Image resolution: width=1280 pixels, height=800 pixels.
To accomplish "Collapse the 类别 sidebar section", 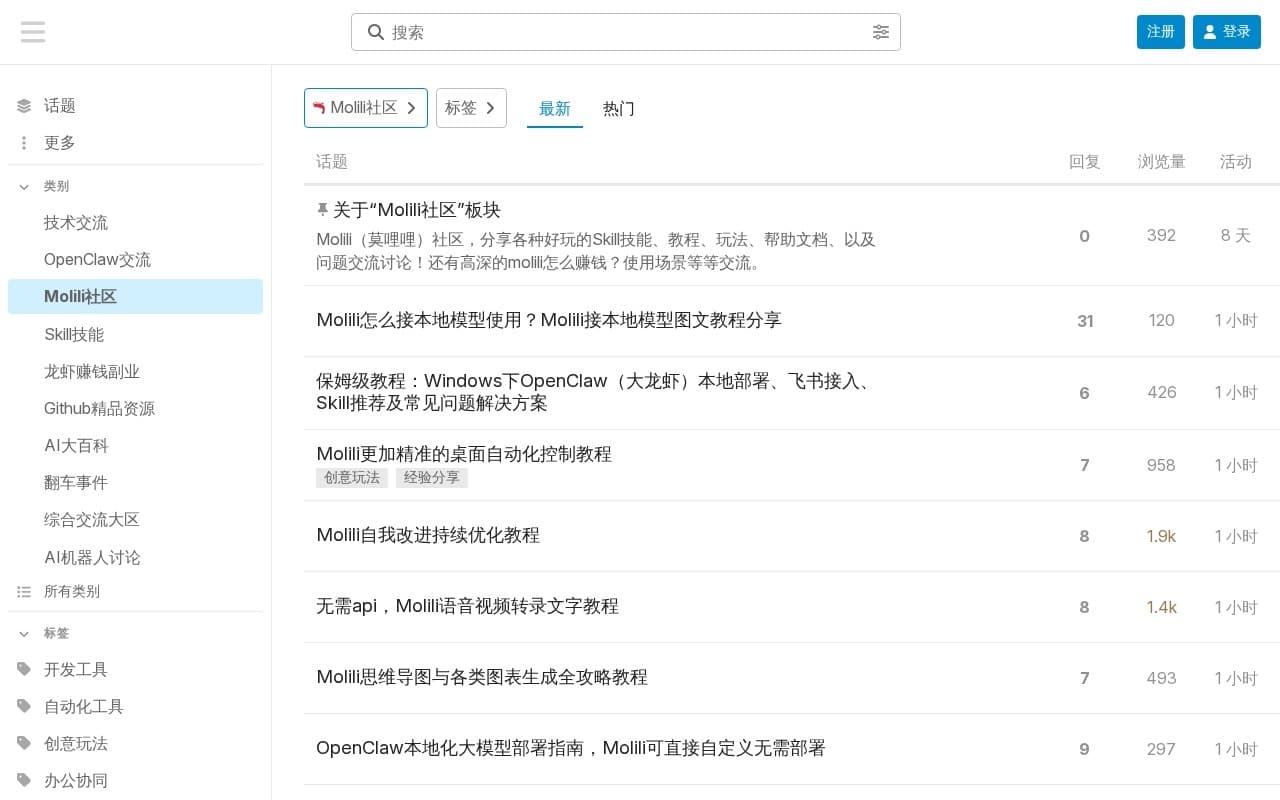I will 24,186.
